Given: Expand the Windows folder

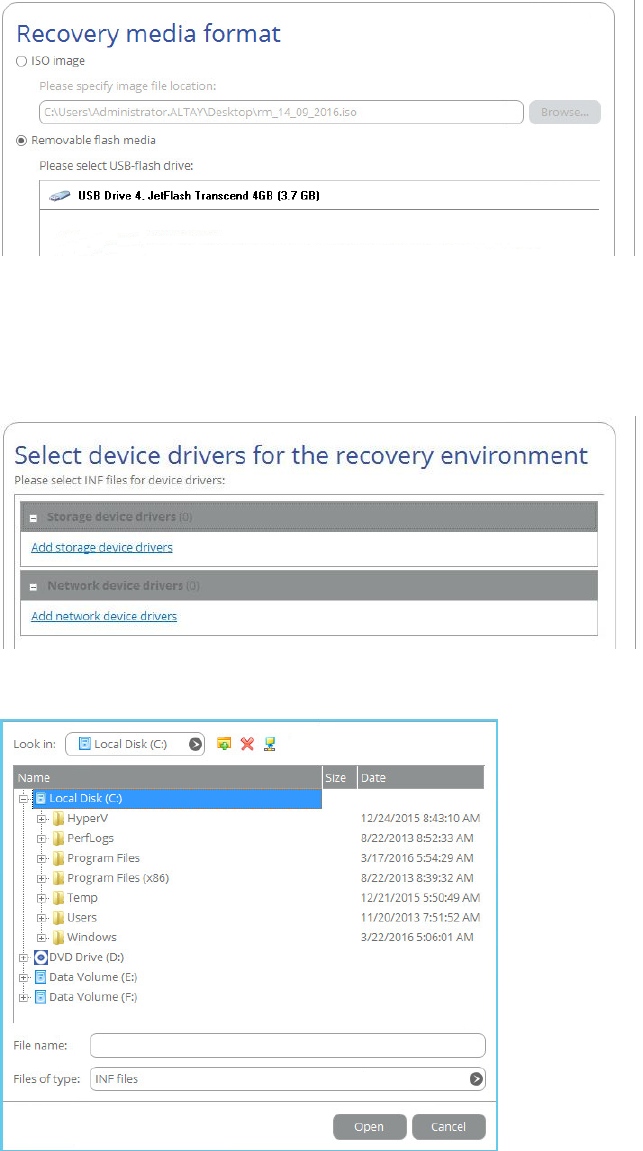Looking at the screenshot, I should 42,937.
